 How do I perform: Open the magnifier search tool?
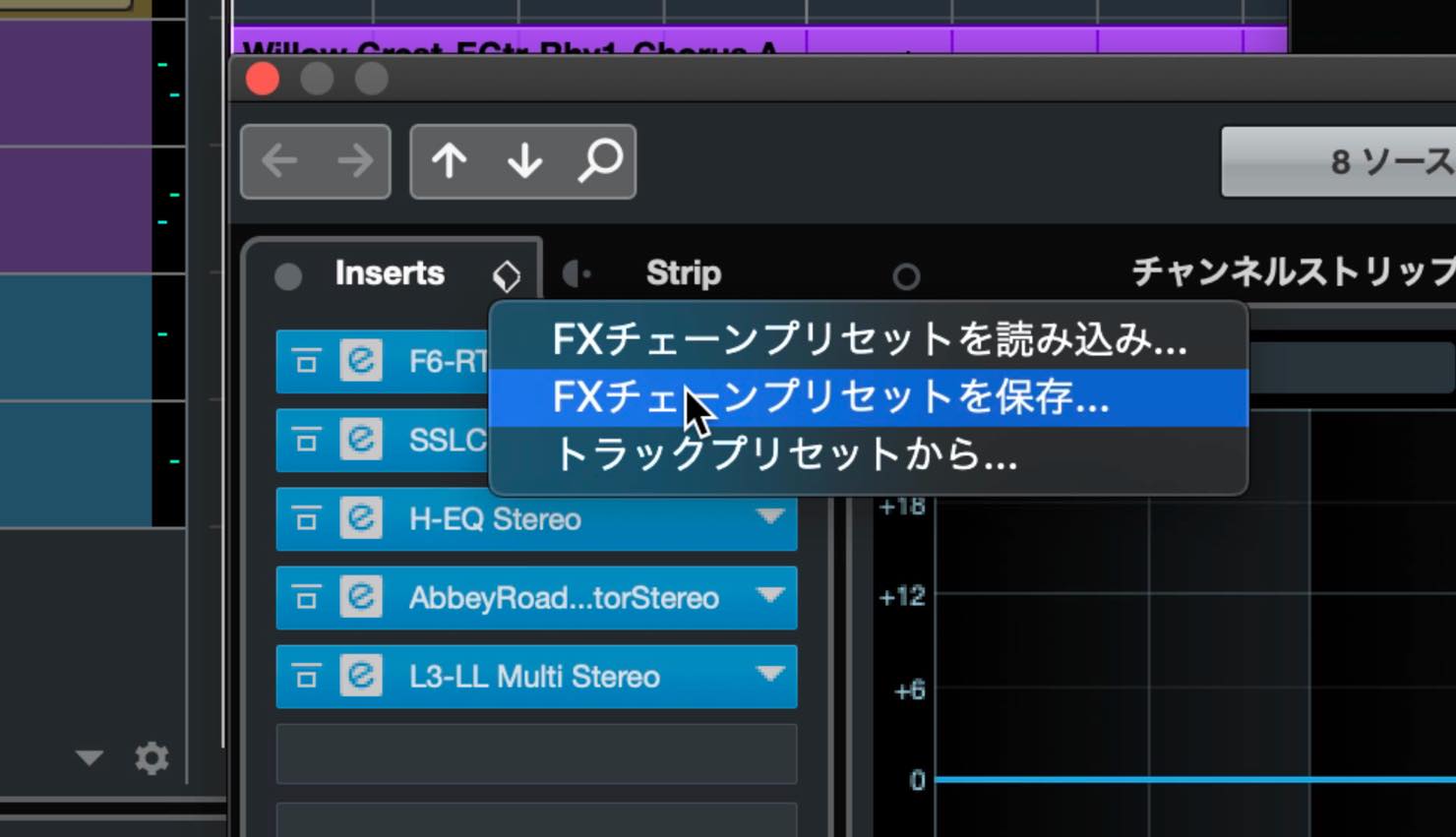pyautogui.click(x=599, y=161)
